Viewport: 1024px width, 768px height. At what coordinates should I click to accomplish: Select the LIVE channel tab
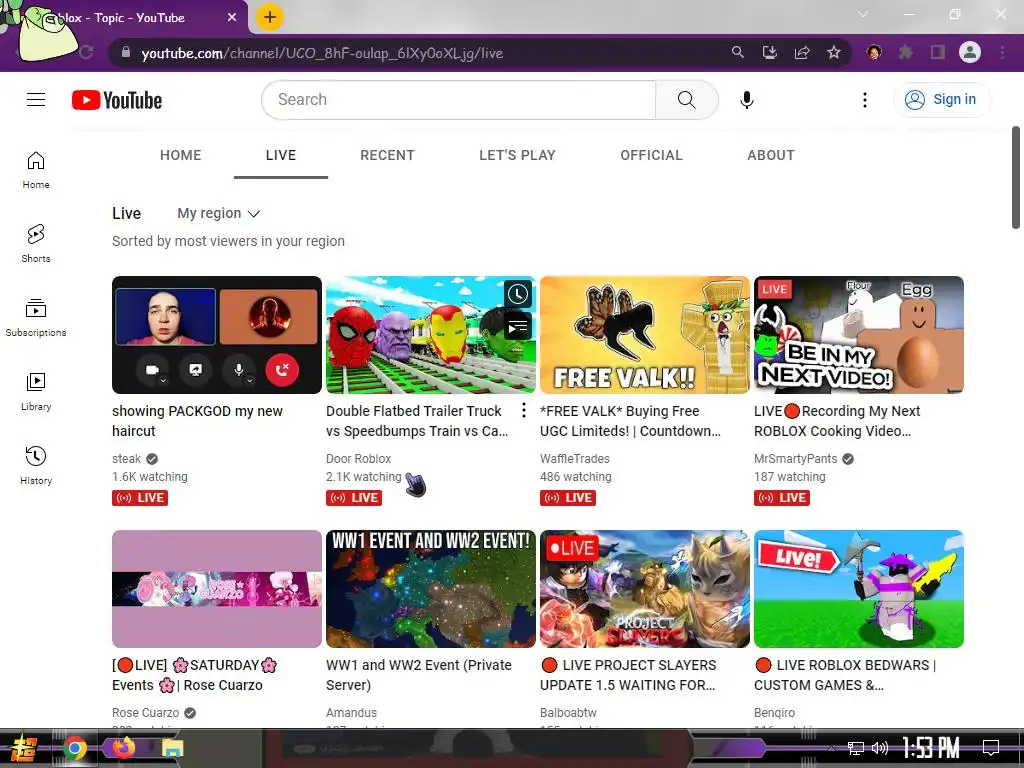(281, 155)
